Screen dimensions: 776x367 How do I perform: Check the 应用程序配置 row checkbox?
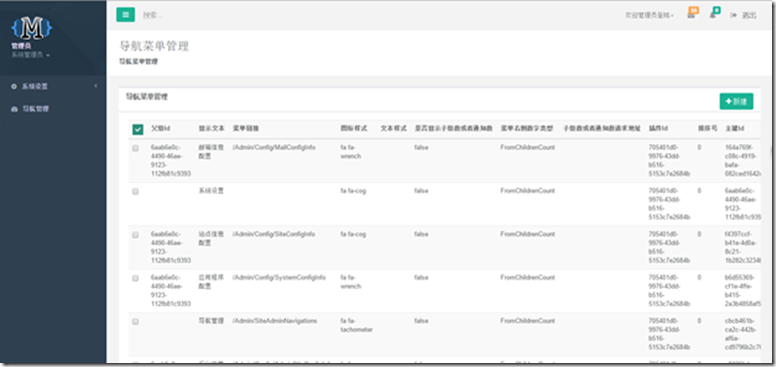pyautogui.click(x=136, y=278)
